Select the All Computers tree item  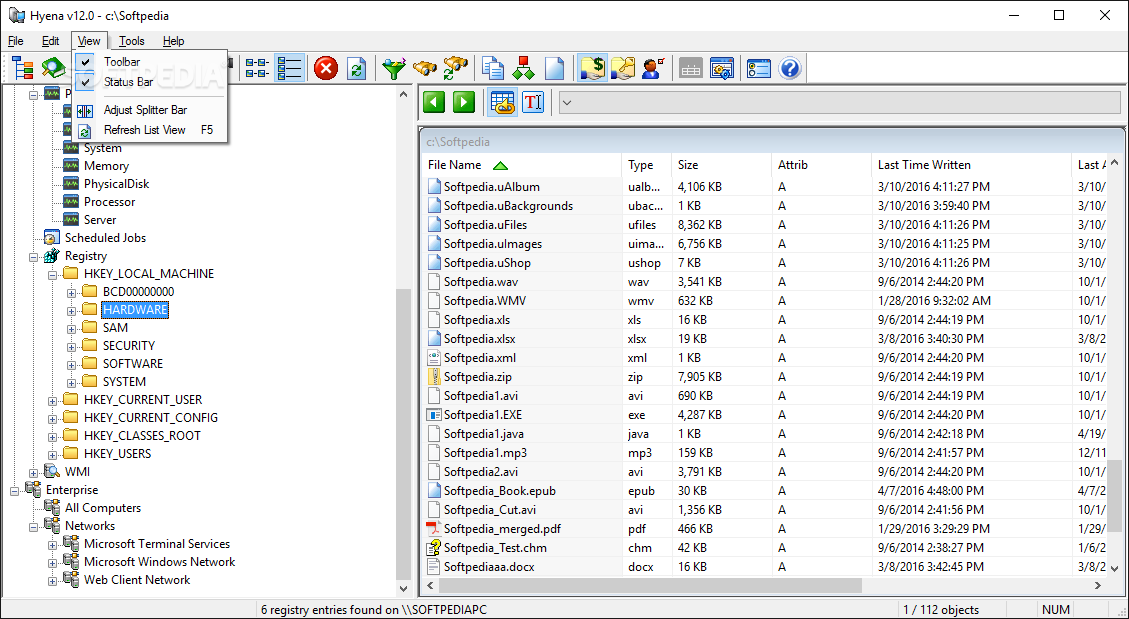pyautogui.click(x=103, y=508)
